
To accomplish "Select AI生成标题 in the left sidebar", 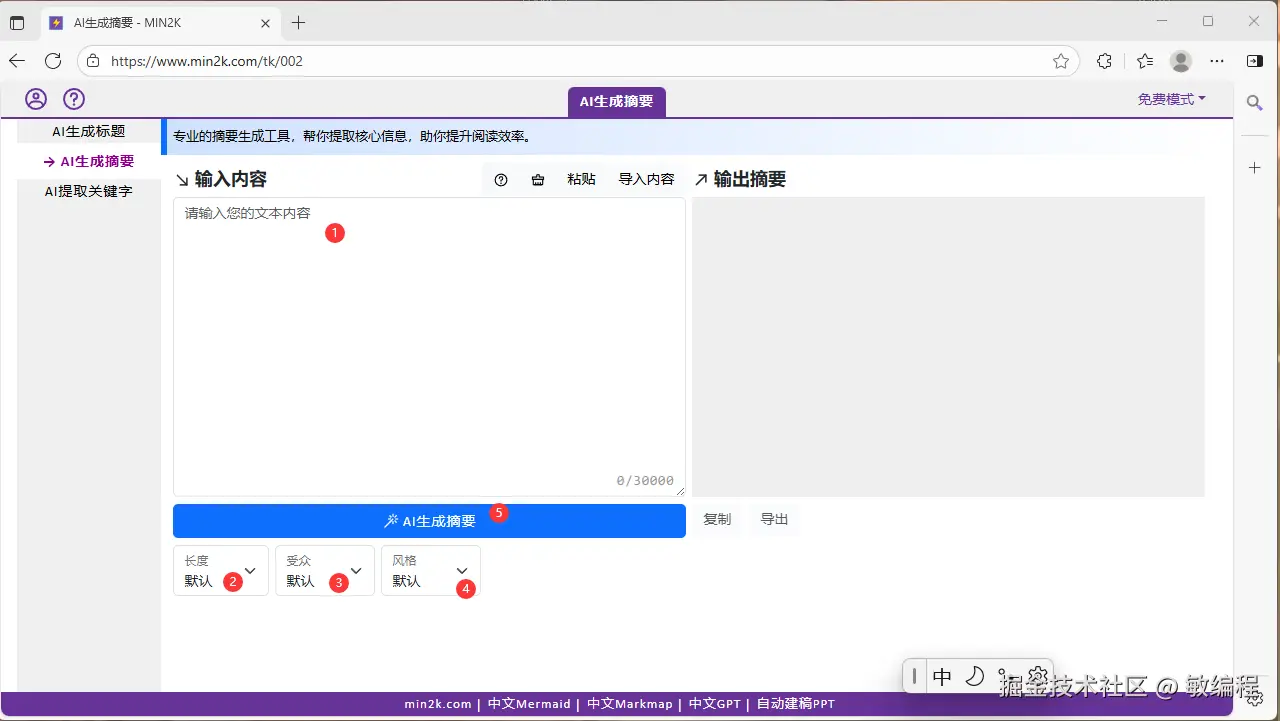I will click(x=88, y=130).
